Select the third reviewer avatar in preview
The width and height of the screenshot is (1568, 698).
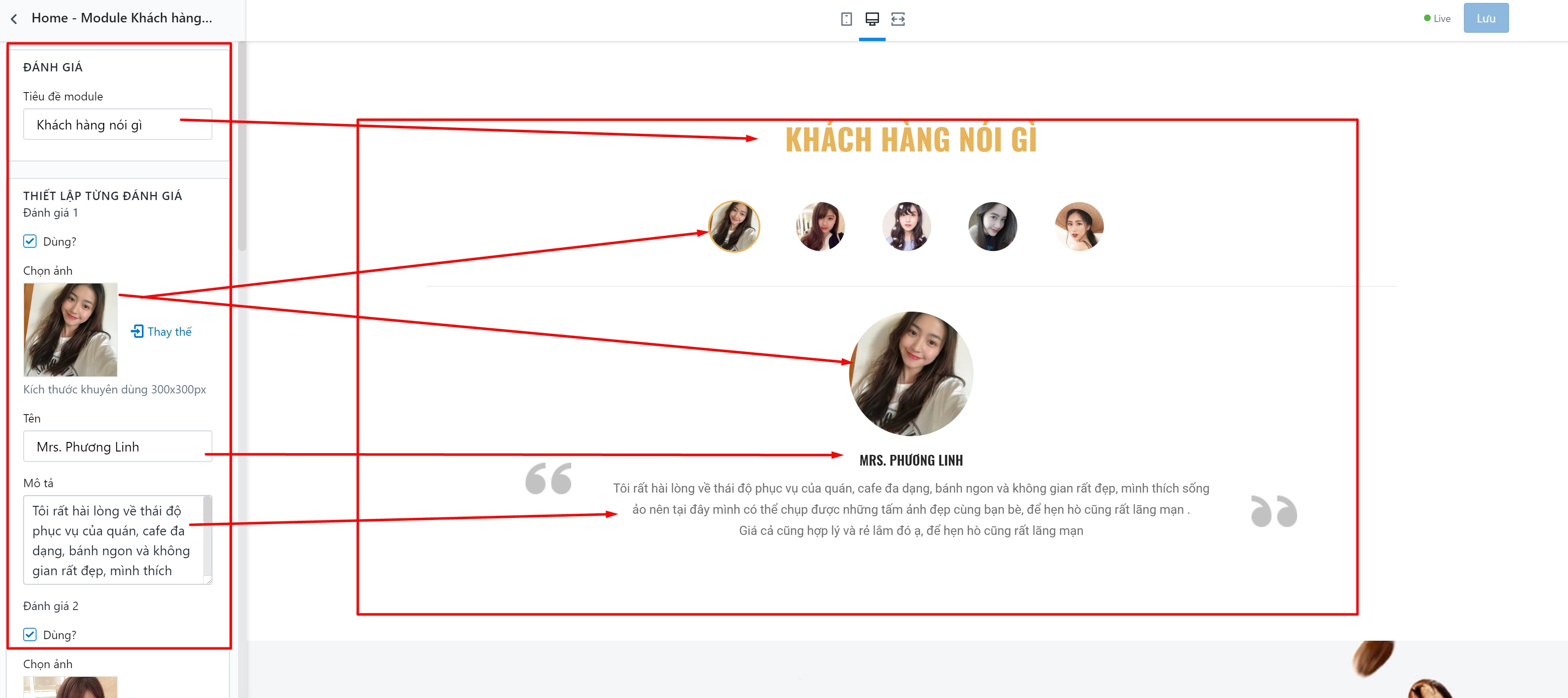coord(906,227)
